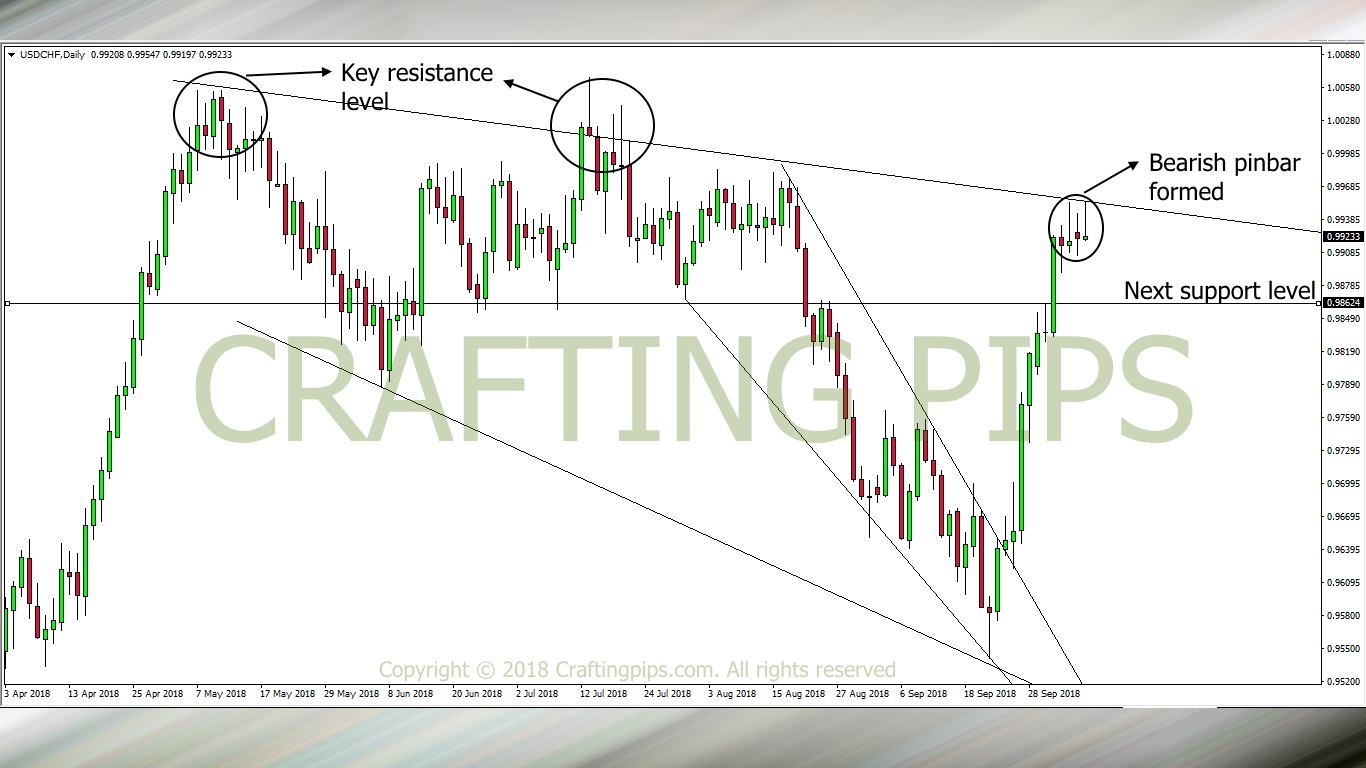
Task: Click the '17 May 2018' date label
Action: [286, 693]
